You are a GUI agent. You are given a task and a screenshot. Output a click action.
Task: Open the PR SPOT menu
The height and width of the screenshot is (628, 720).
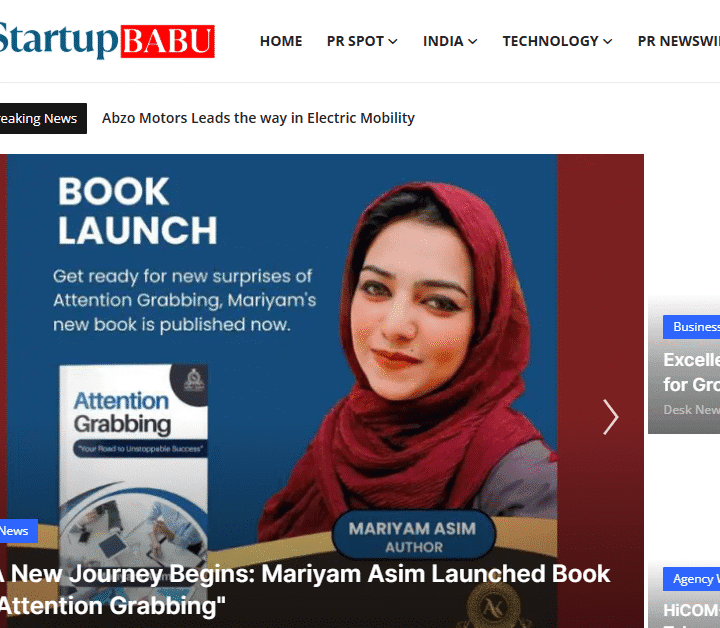(x=362, y=41)
